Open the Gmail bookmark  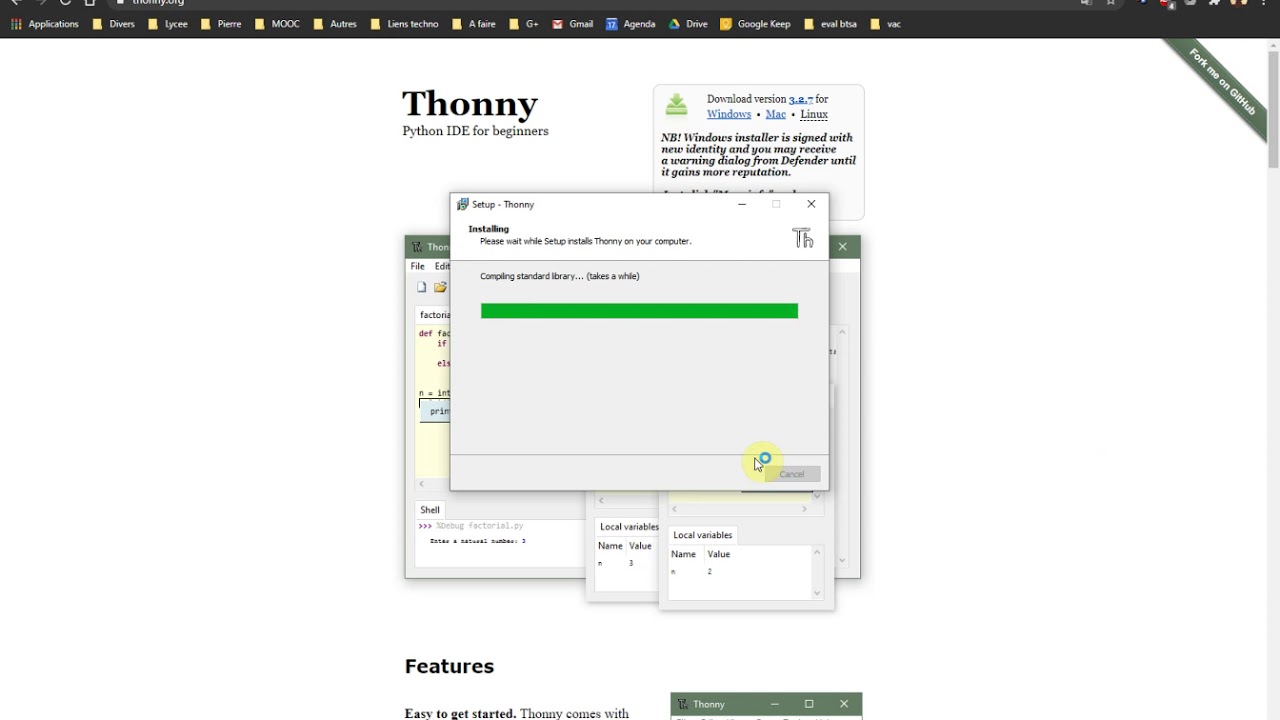pos(572,24)
